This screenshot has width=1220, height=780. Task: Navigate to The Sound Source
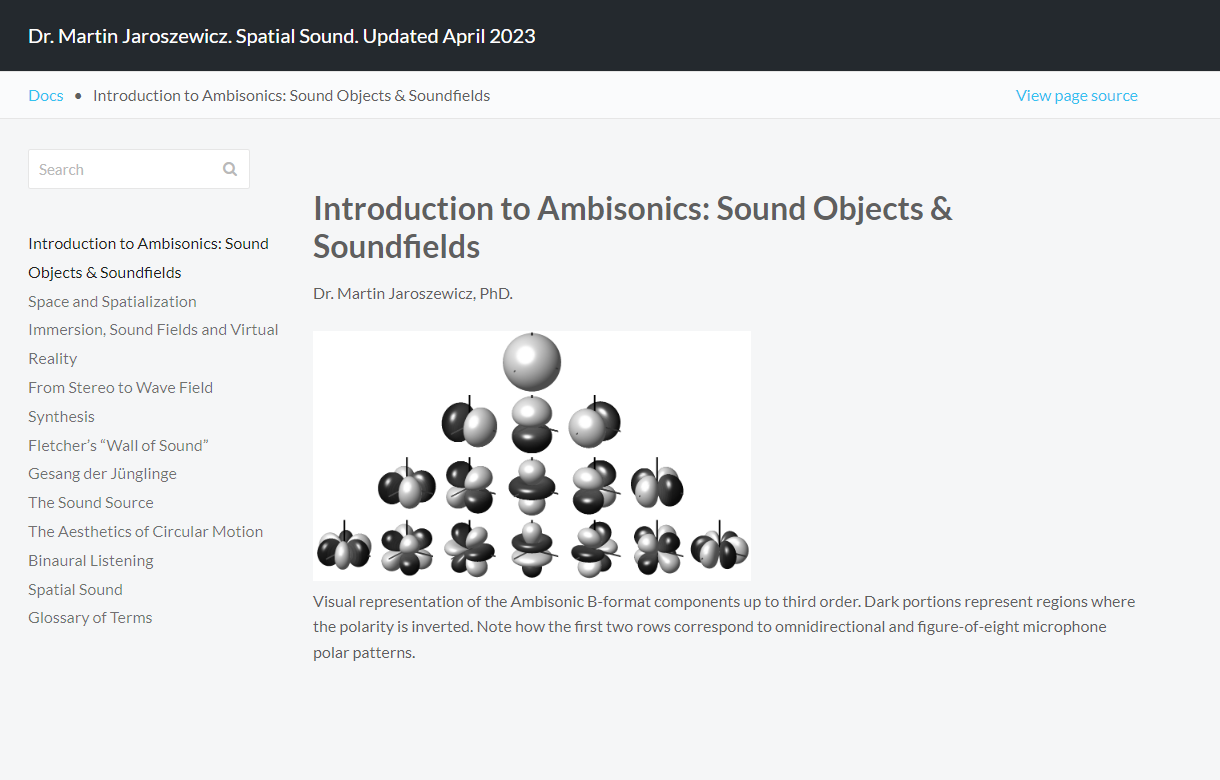coord(91,502)
